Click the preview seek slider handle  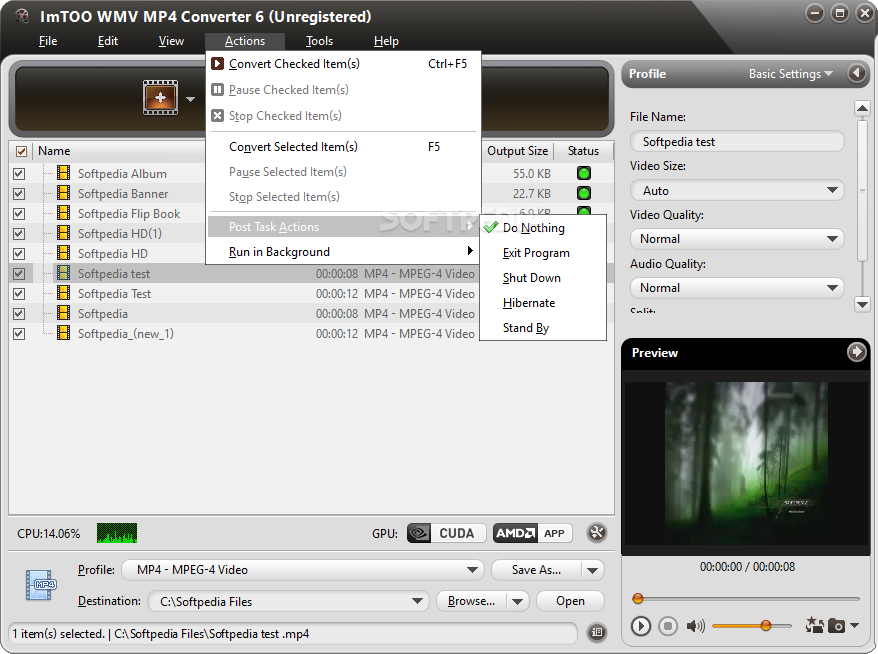point(637,599)
